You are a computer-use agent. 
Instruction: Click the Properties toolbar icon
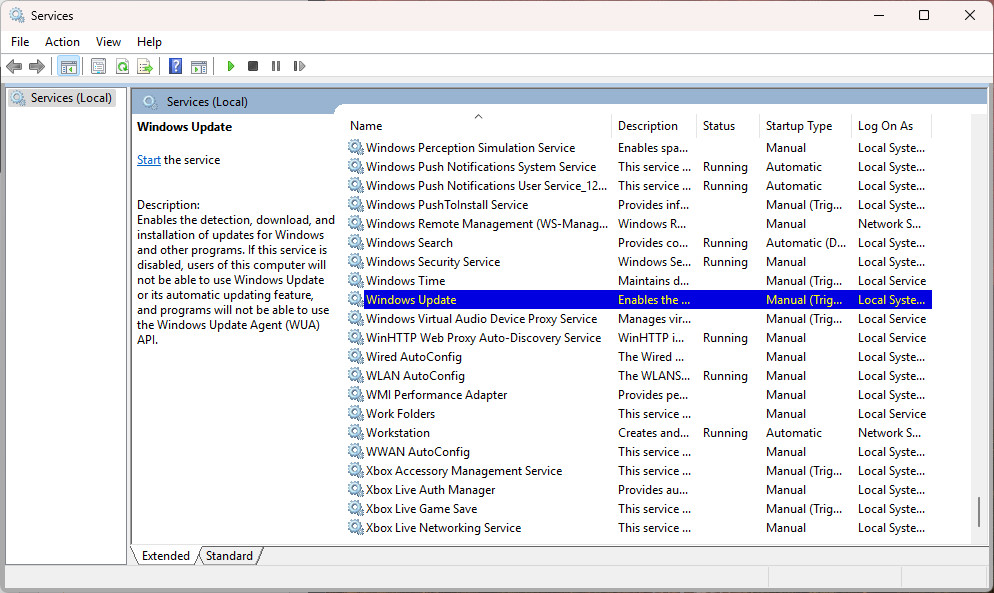[98, 66]
